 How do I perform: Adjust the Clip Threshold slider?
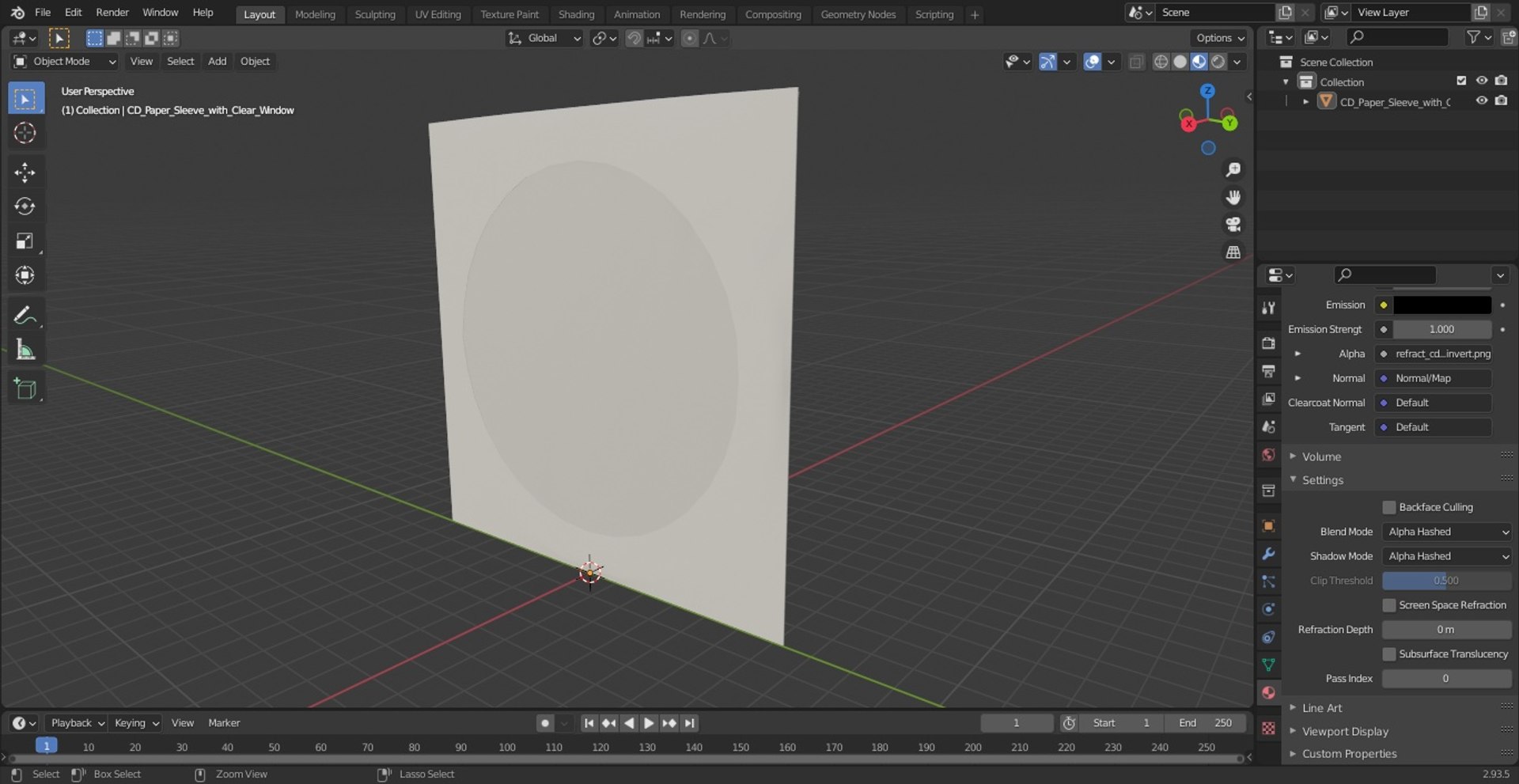(1446, 581)
